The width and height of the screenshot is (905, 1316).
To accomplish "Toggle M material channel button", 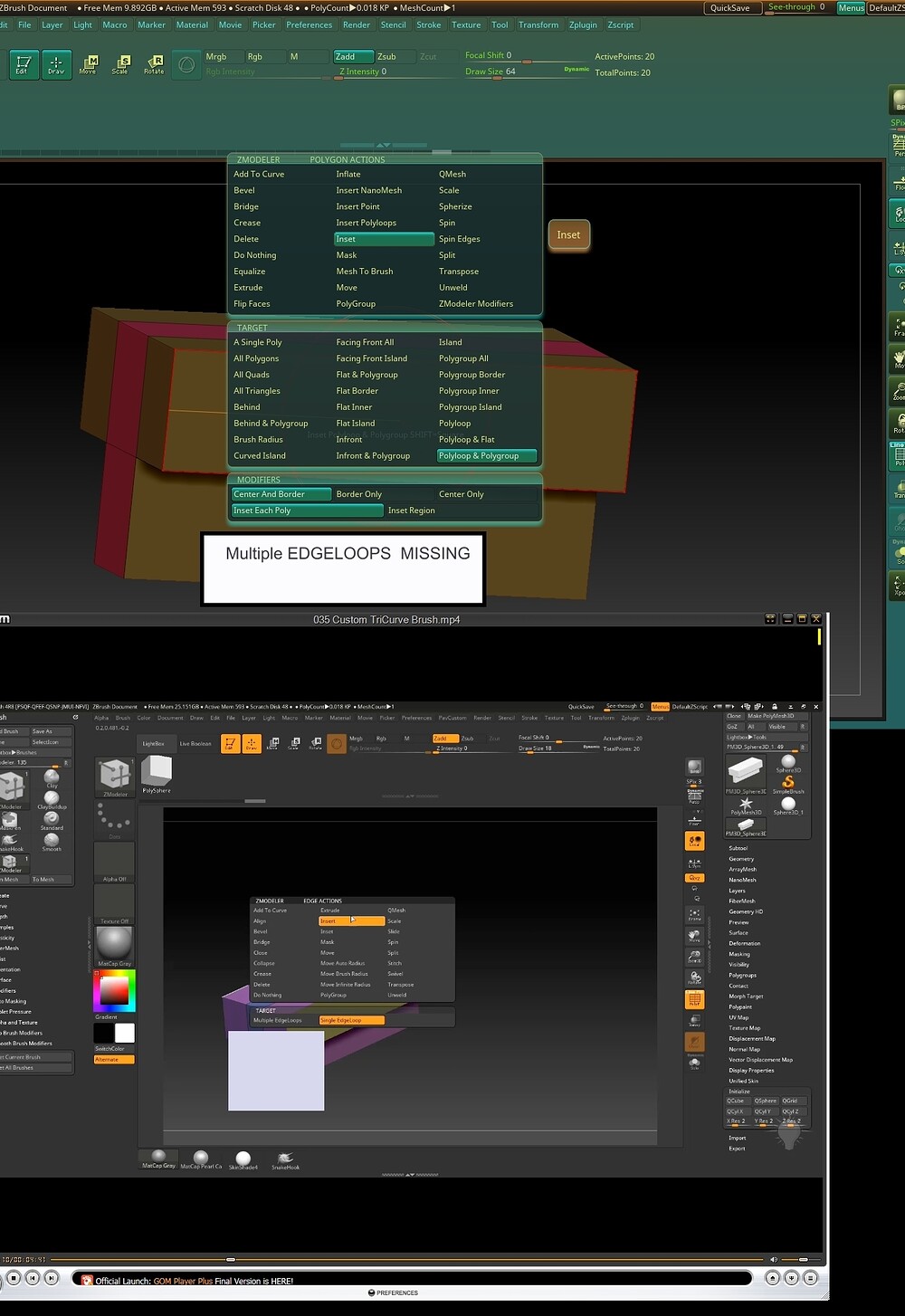I will pyautogui.click(x=308, y=56).
